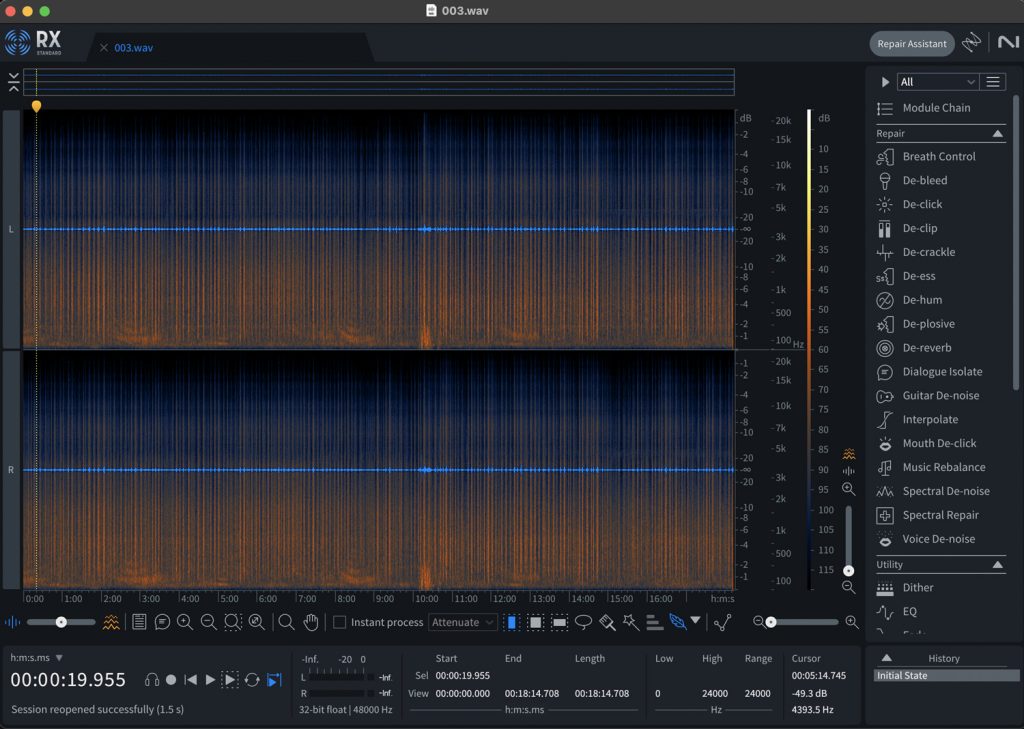The height and width of the screenshot is (729, 1024).
Task: Select the Magic Wand selection tool
Action: 631,622
